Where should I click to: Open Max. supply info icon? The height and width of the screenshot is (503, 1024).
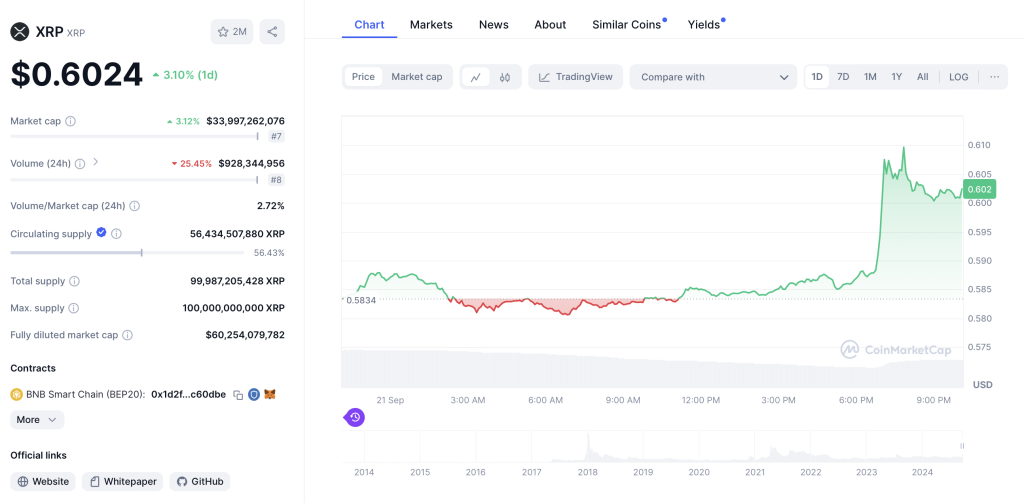[74, 308]
